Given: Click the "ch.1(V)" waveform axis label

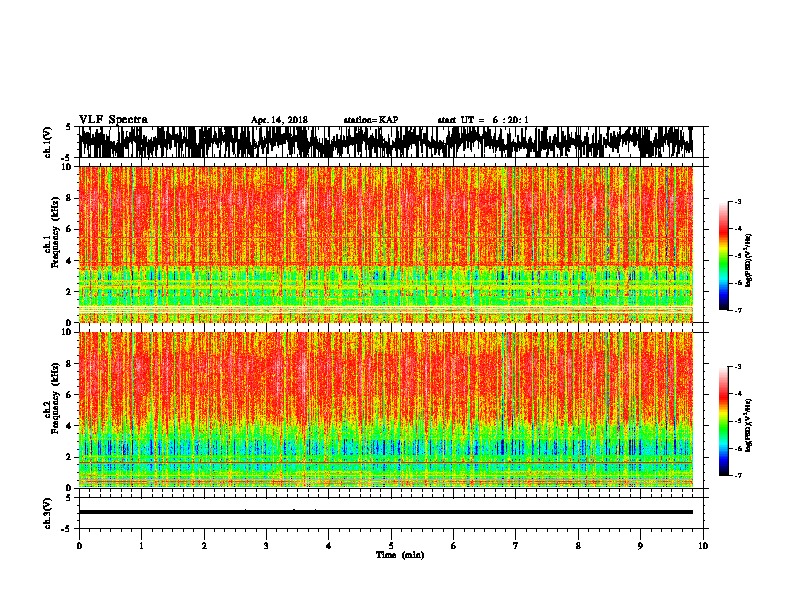Looking at the screenshot, I should pyautogui.click(x=48, y=142).
